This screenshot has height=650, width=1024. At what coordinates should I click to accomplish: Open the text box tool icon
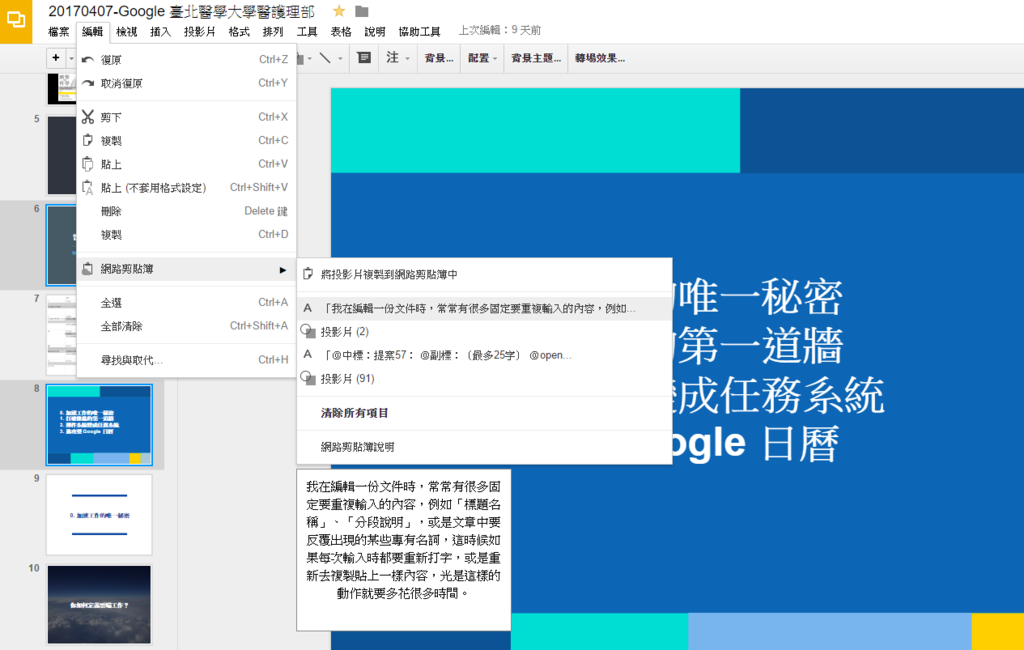(364, 58)
